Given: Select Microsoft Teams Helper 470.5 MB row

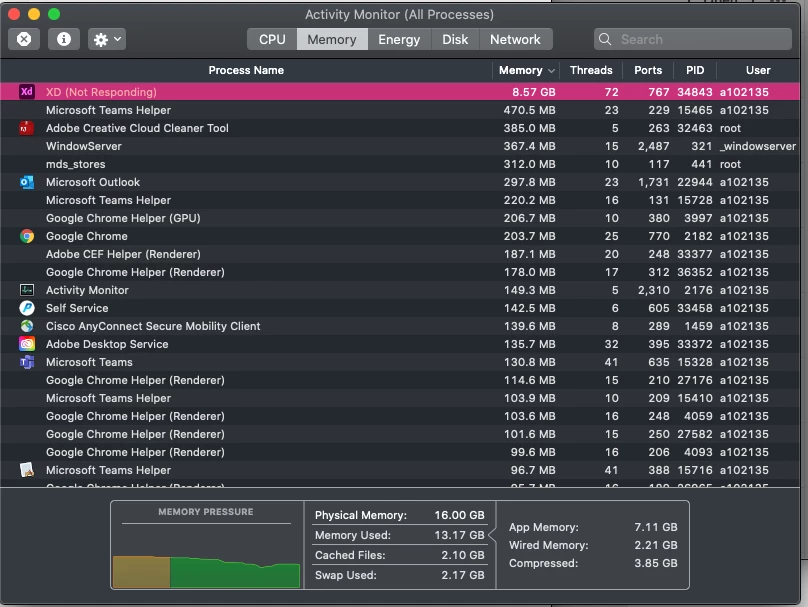Looking at the screenshot, I should click(x=400, y=110).
